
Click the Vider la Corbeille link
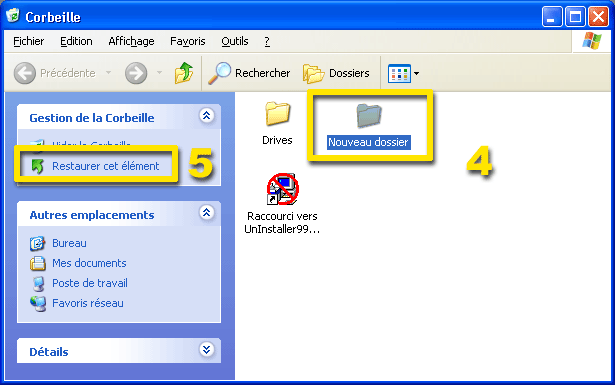91,144
